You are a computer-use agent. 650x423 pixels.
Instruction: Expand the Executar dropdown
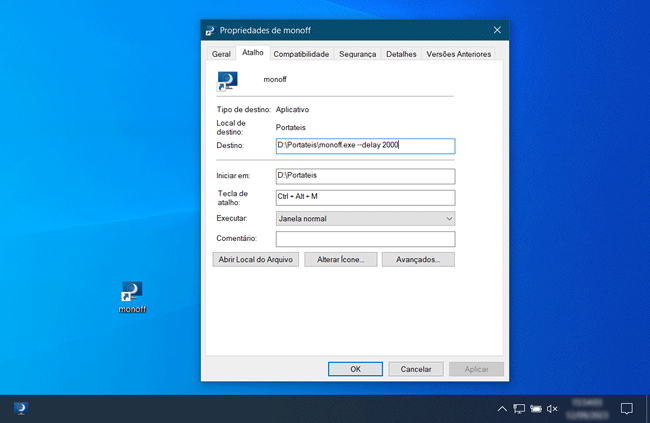click(365, 219)
